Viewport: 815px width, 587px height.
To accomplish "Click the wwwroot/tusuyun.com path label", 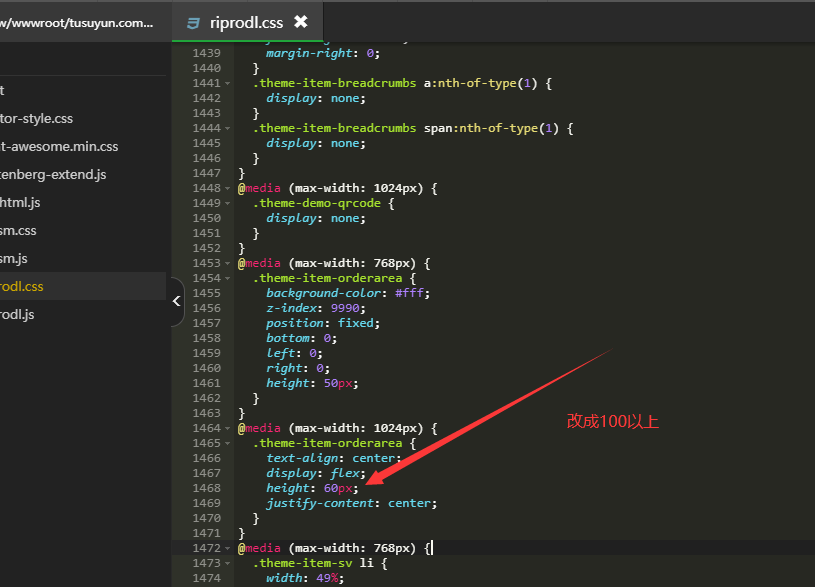I will [x=76, y=23].
